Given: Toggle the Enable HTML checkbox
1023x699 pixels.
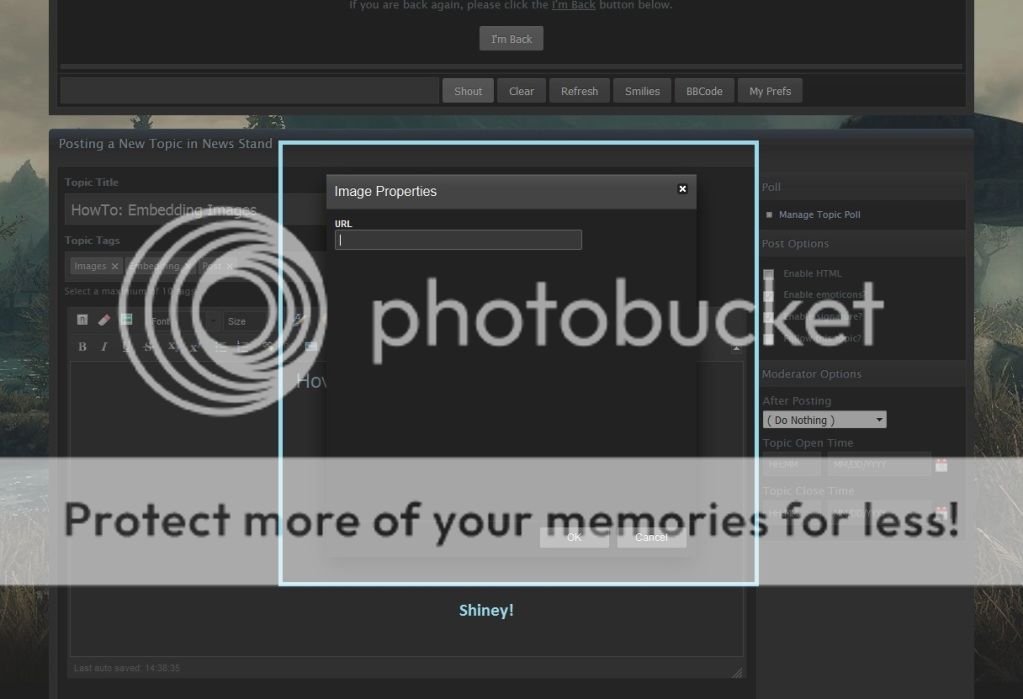Looking at the screenshot, I should click(x=769, y=274).
